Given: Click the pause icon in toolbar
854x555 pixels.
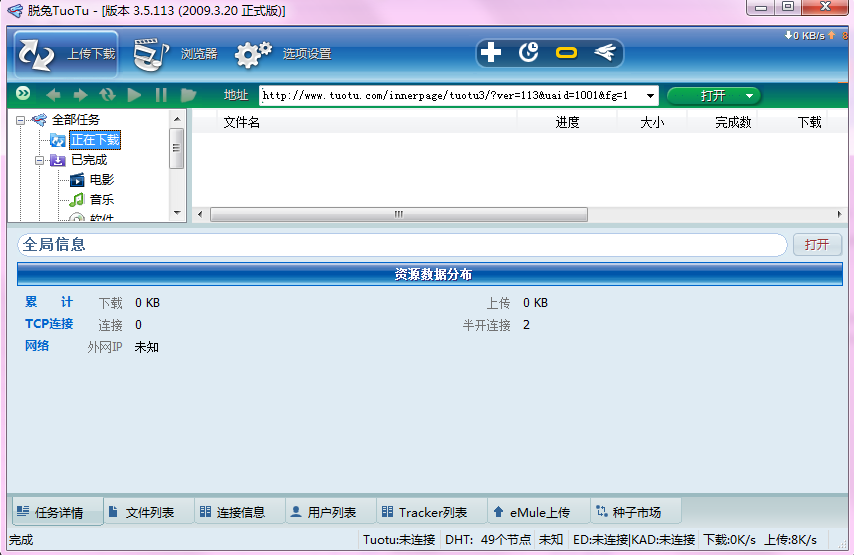Looking at the screenshot, I should (161, 95).
